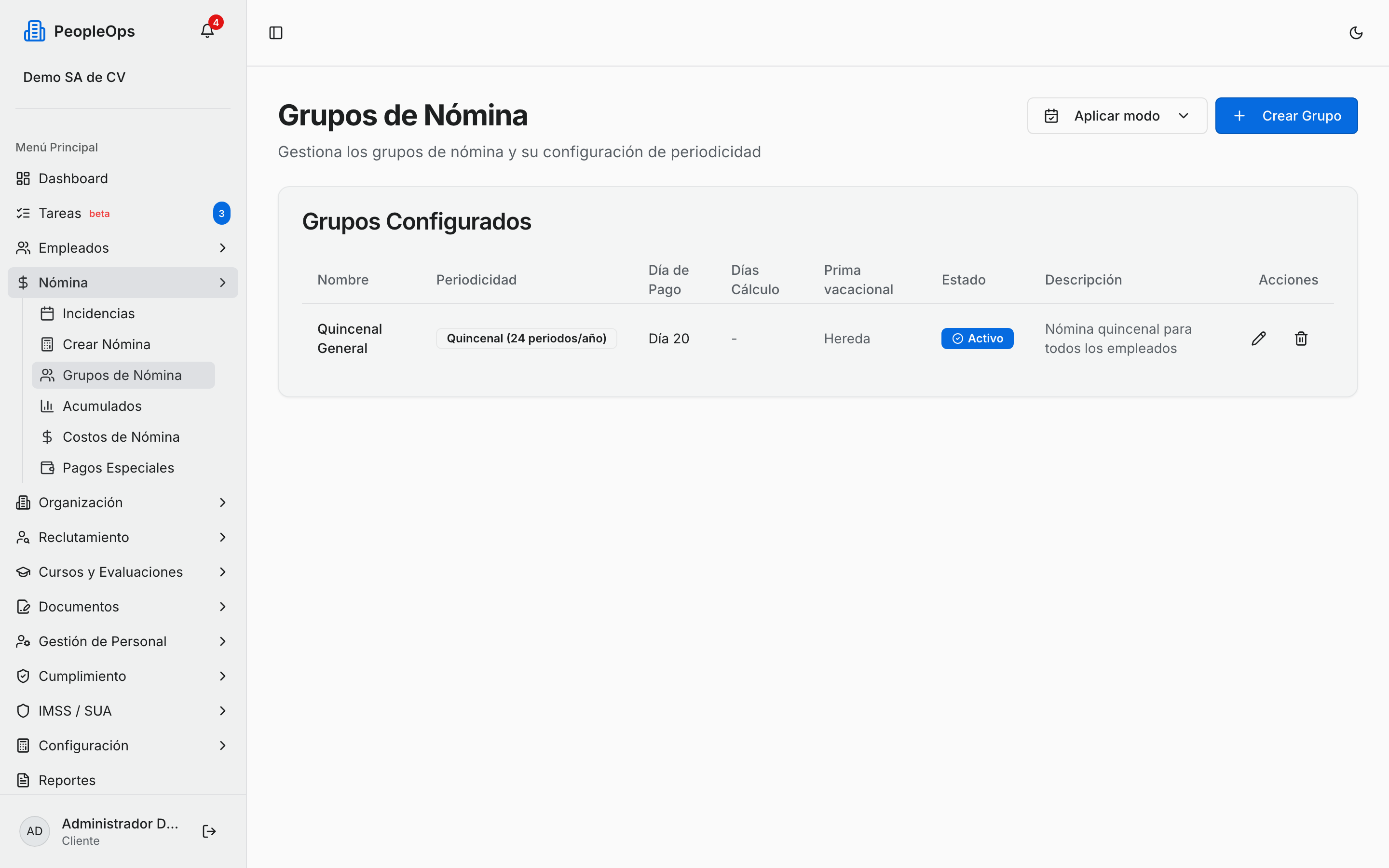Expand Cursos y Evaluaciones chevron
This screenshot has height=868, width=1389.
[x=223, y=572]
